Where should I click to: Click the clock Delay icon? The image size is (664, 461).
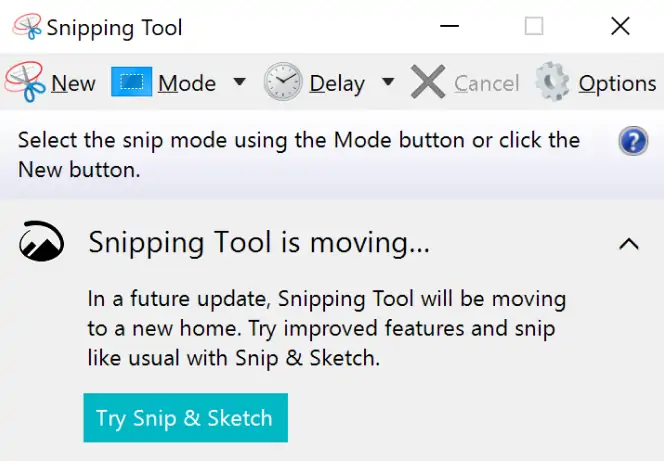tap(283, 82)
